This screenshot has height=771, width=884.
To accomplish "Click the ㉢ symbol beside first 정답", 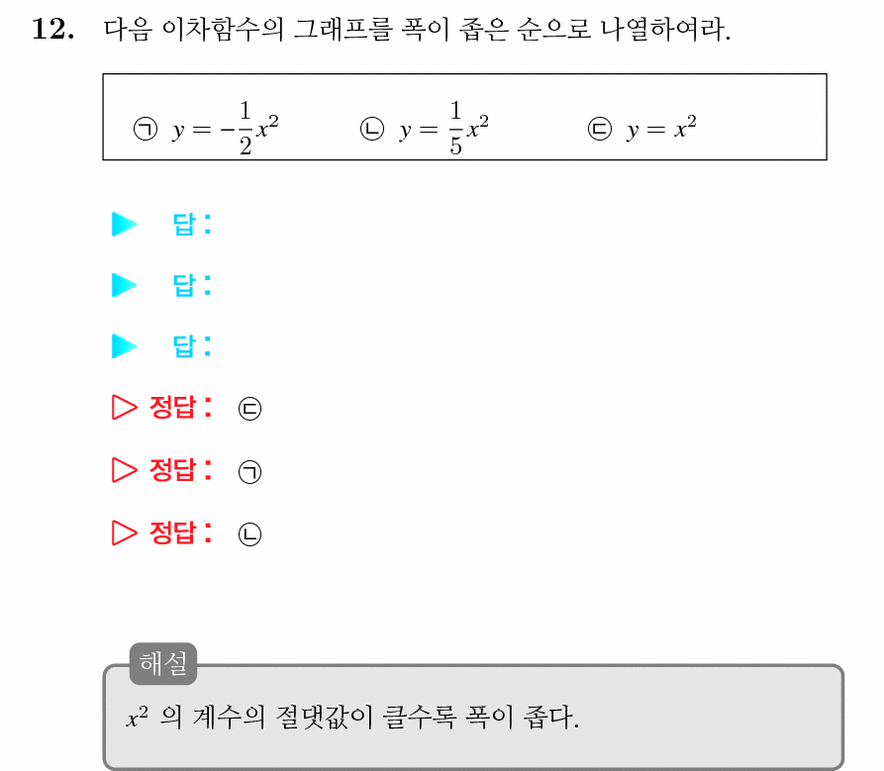I will (250, 409).
